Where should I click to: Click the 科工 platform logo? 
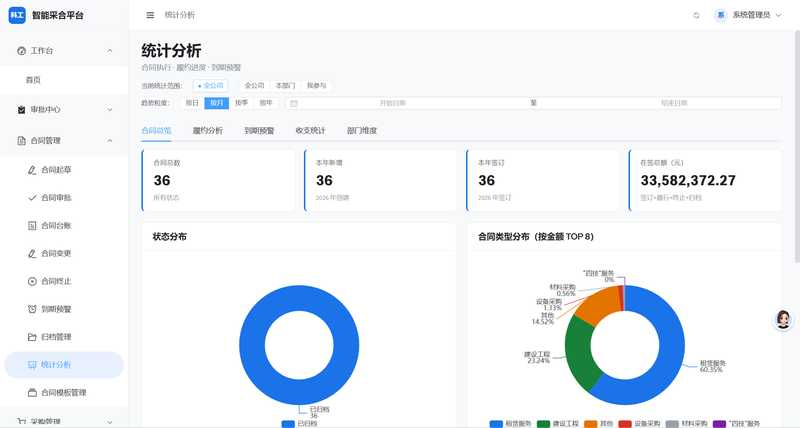point(17,15)
